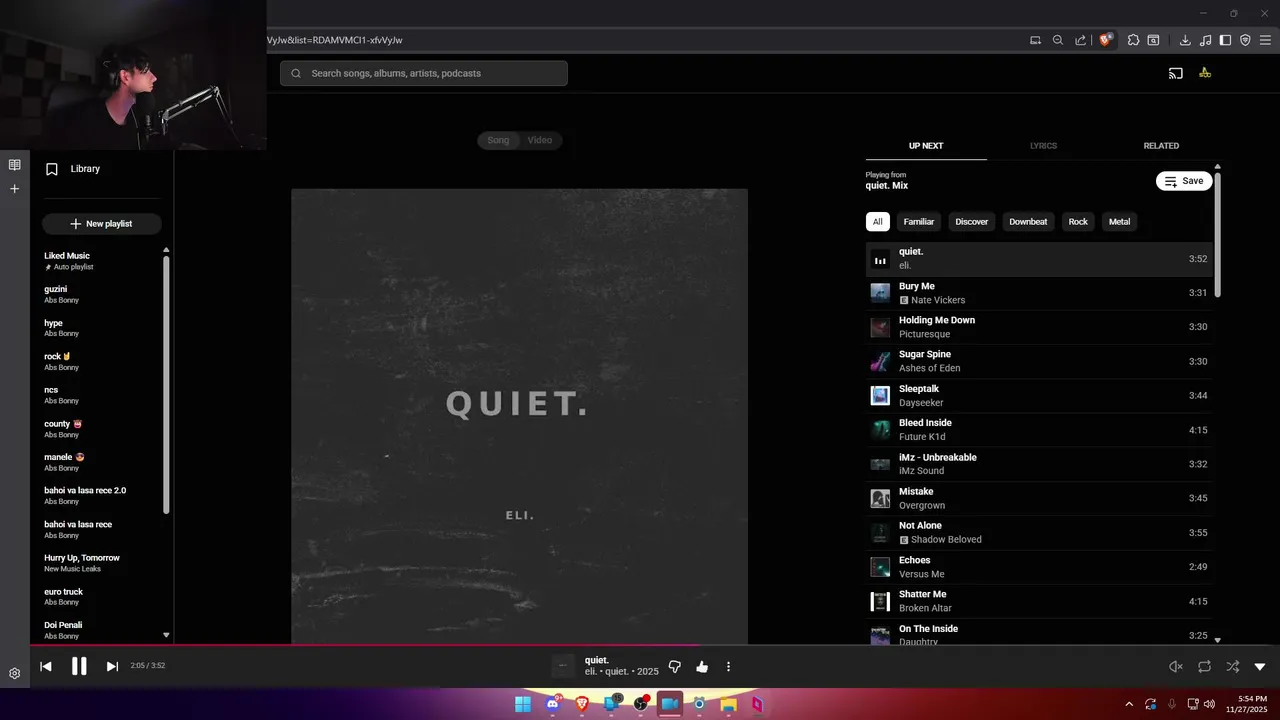The width and height of the screenshot is (1280, 720).
Task: Go back to the previous track
Action: click(x=45, y=666)
